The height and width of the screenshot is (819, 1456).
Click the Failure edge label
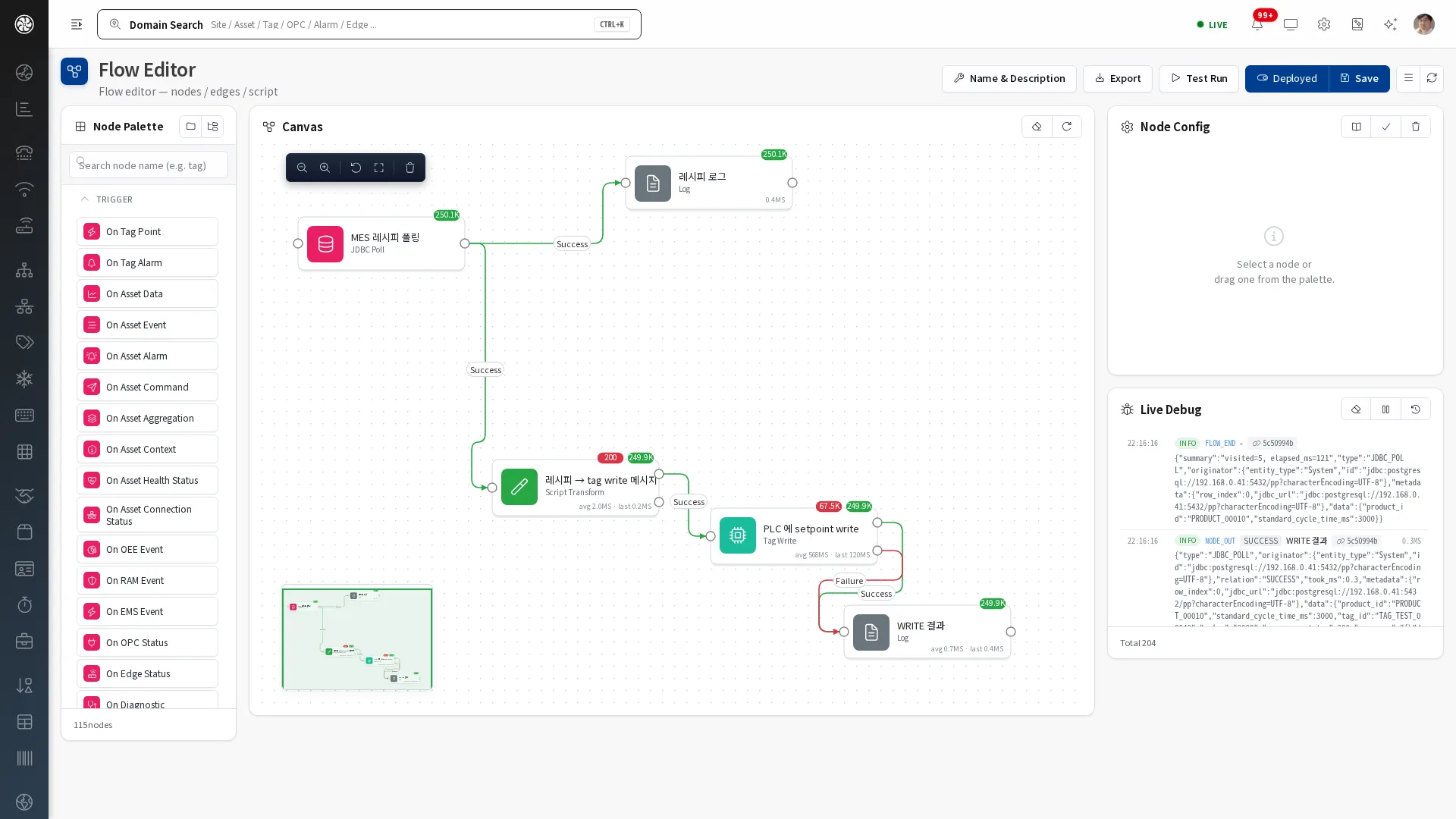(x=849, y=581)
